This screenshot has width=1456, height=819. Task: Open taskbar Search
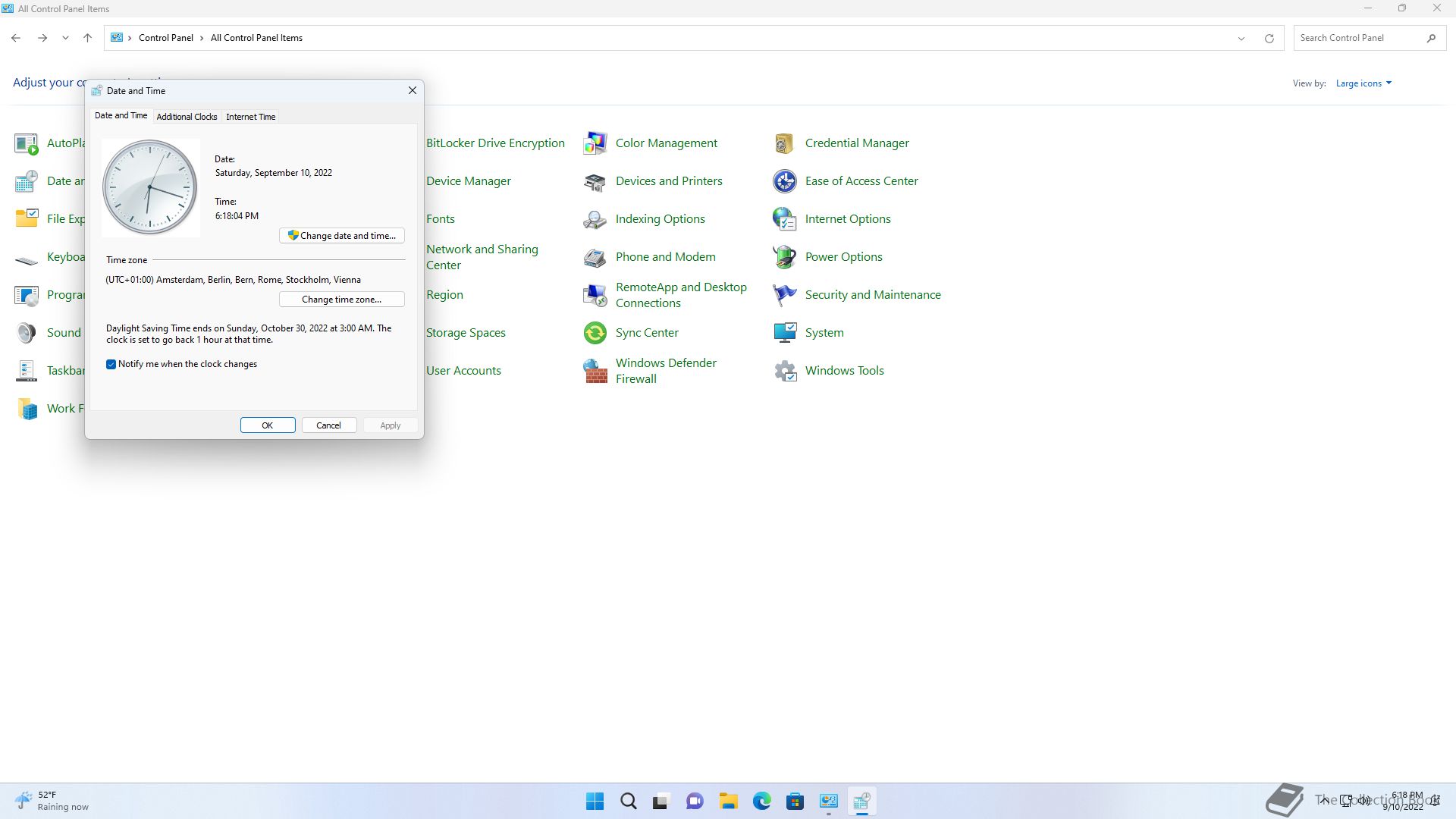[629, 802]
